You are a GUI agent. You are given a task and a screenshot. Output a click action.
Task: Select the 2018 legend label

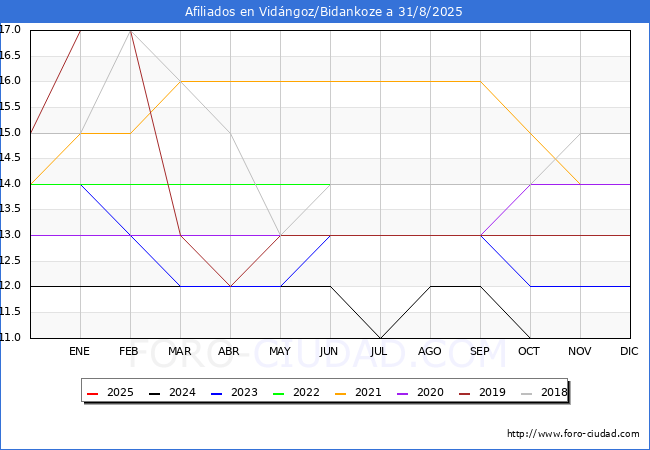554,392
